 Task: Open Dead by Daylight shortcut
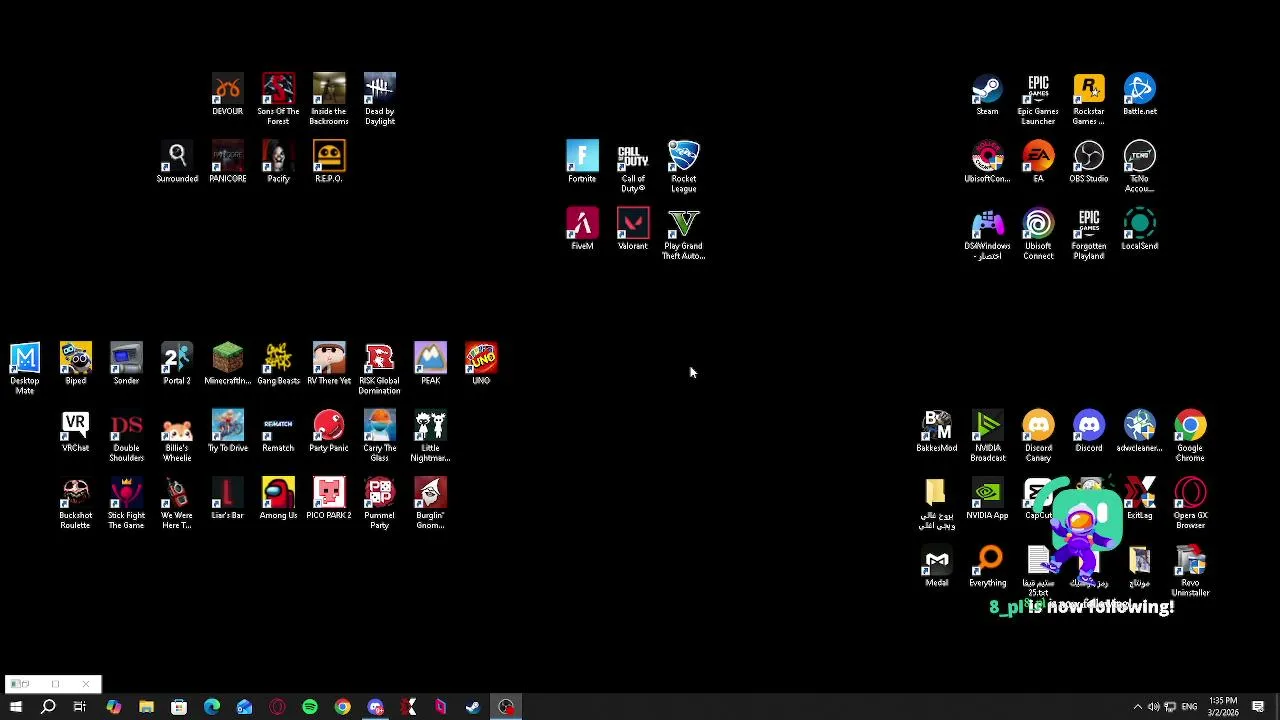click(380, 99)
